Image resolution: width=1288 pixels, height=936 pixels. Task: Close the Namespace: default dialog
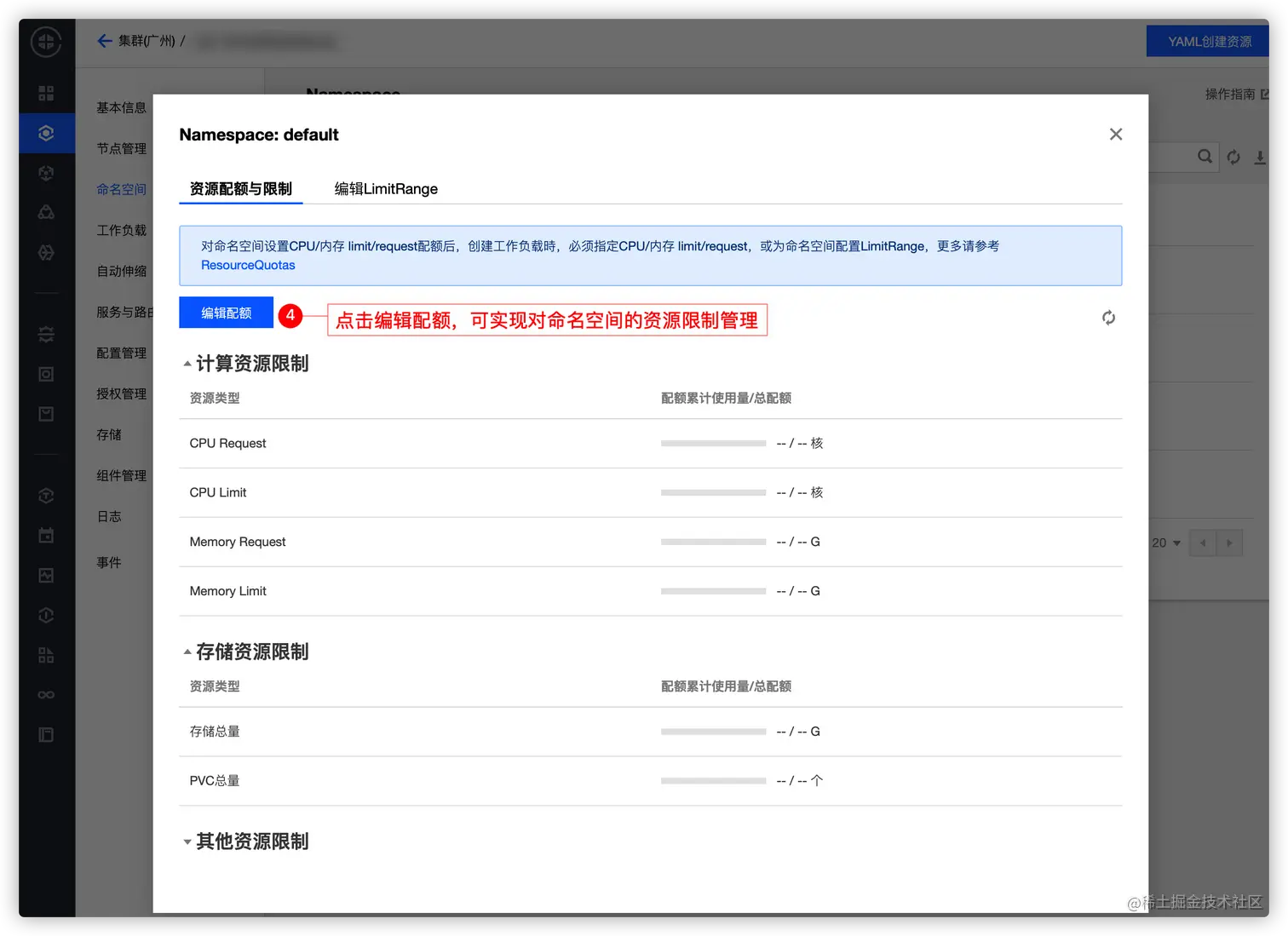[x=1116, y=135]
